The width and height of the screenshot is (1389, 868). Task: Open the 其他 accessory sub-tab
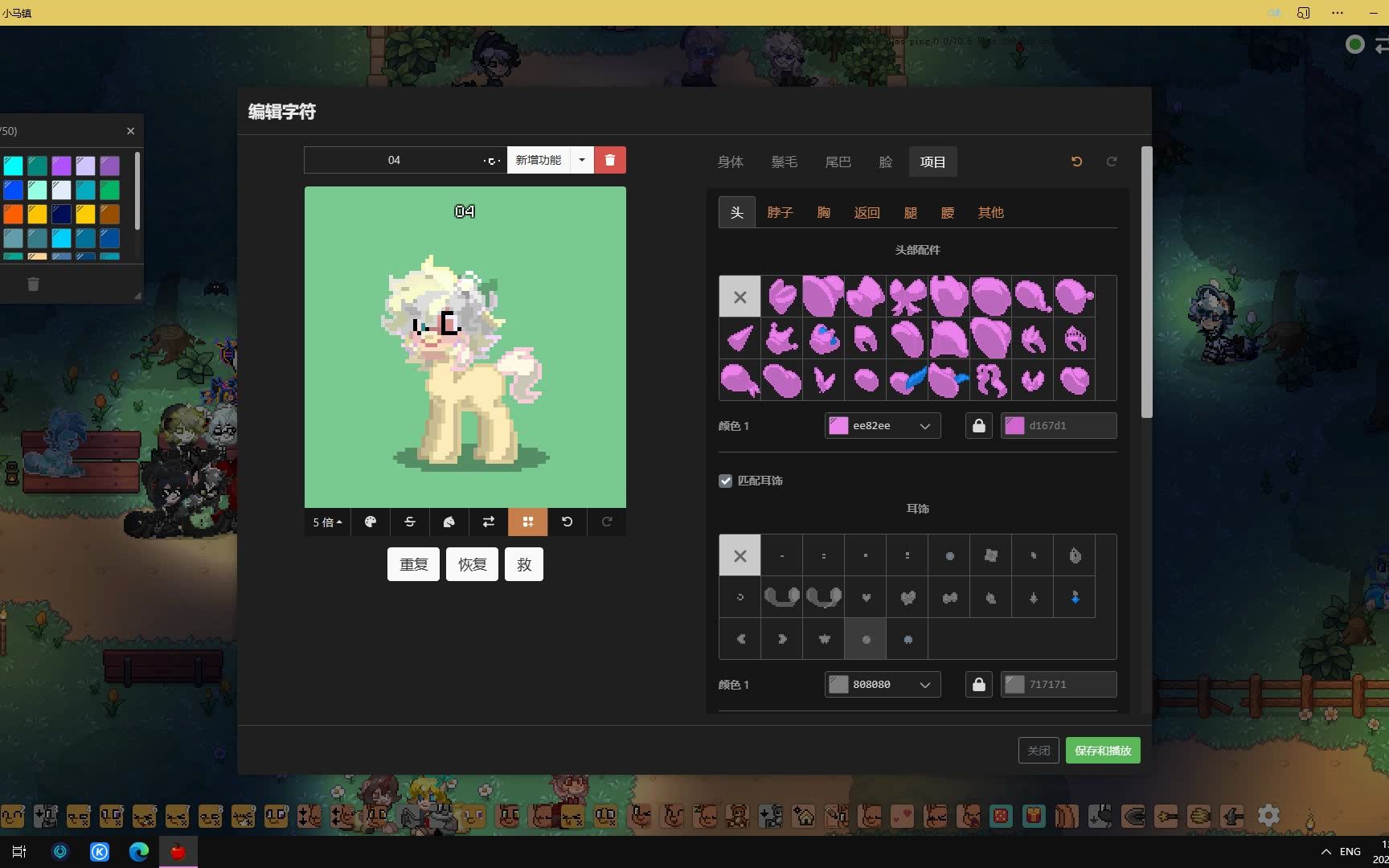(991, 212)
